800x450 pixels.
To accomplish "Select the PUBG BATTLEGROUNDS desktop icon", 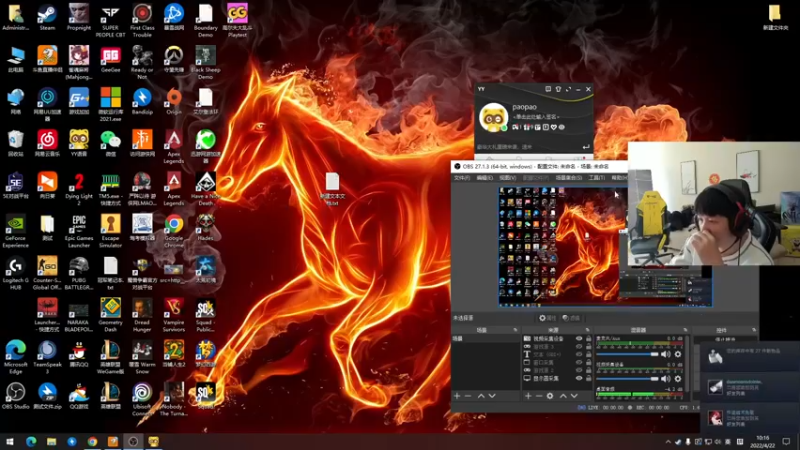I will [79, 273].
